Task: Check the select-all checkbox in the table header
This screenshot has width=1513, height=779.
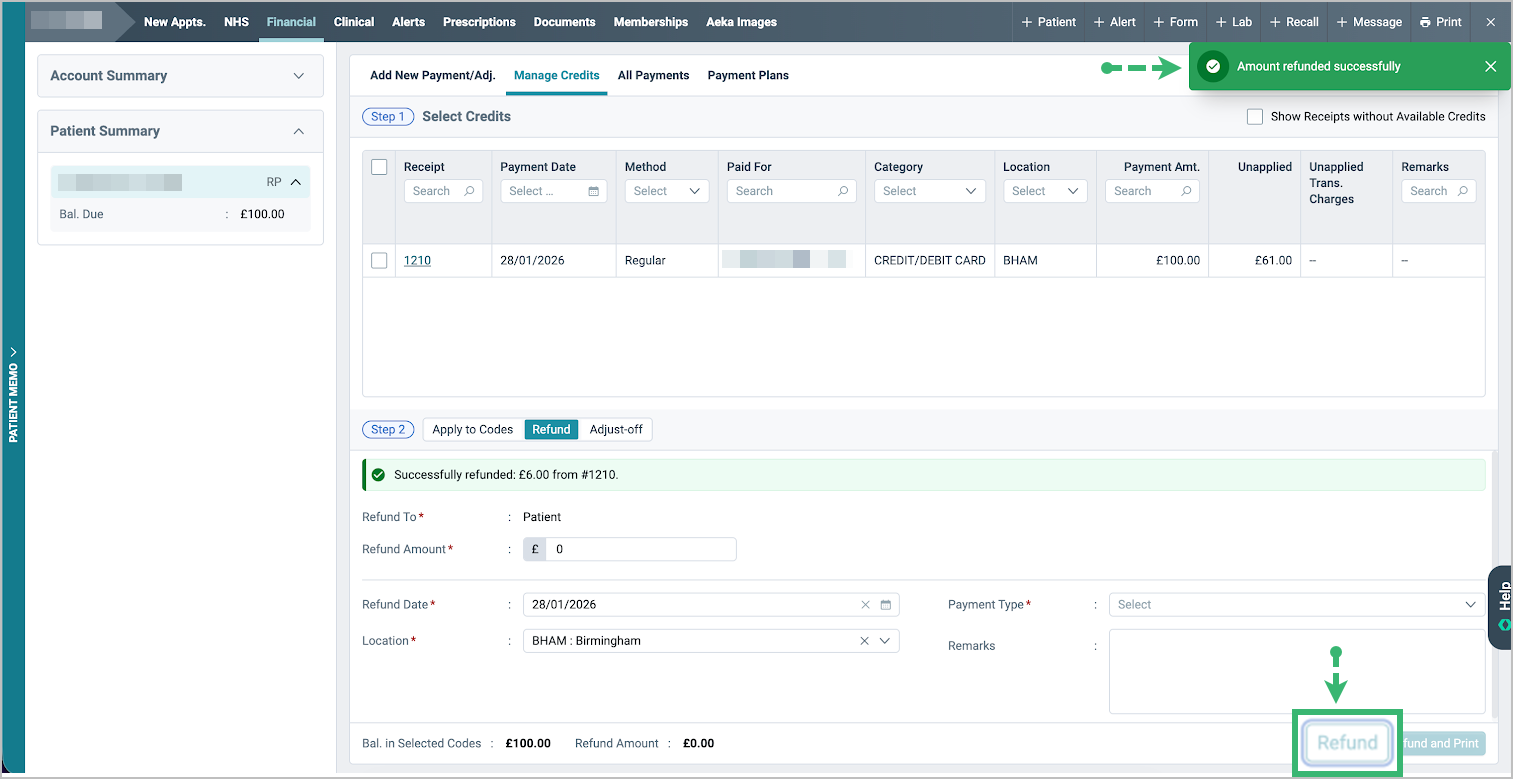Action: click(x=379, y=167)
